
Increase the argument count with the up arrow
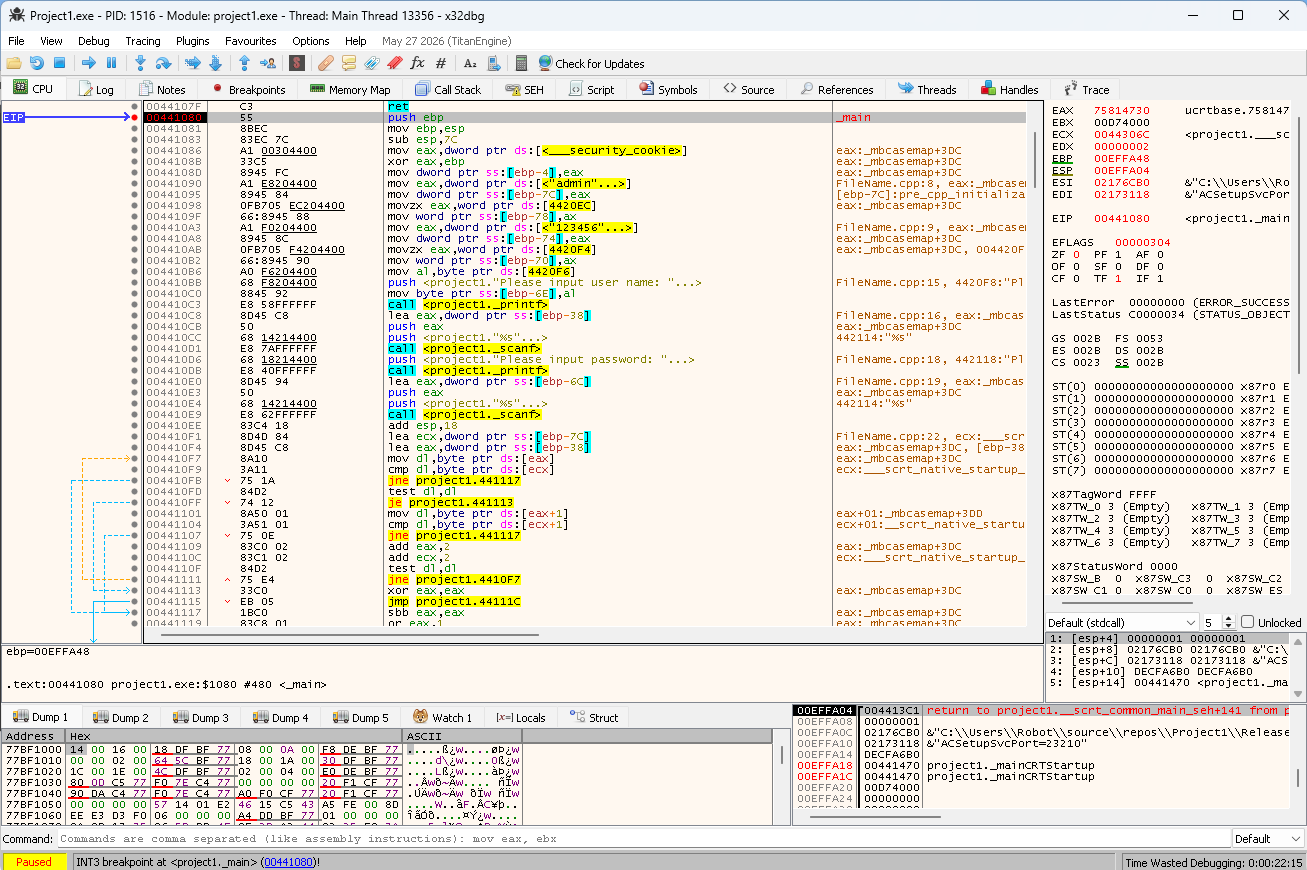point(1228,618)
